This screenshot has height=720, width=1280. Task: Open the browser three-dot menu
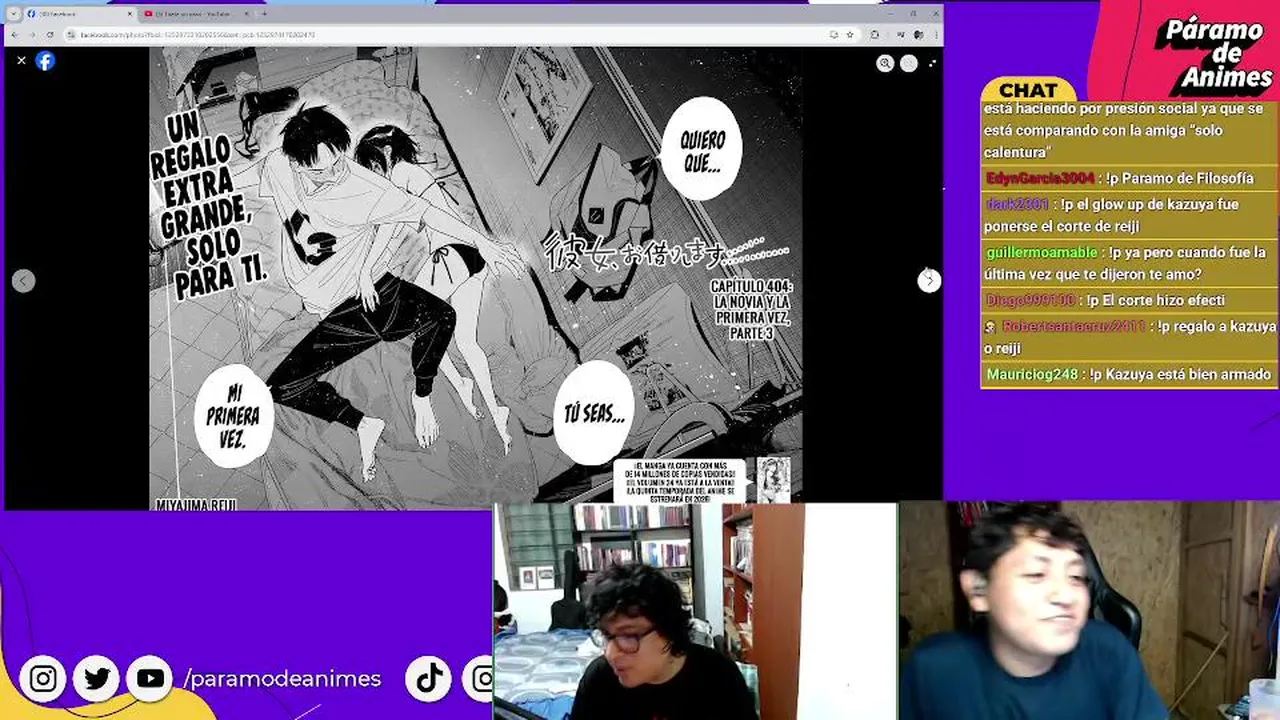(934, 34)
